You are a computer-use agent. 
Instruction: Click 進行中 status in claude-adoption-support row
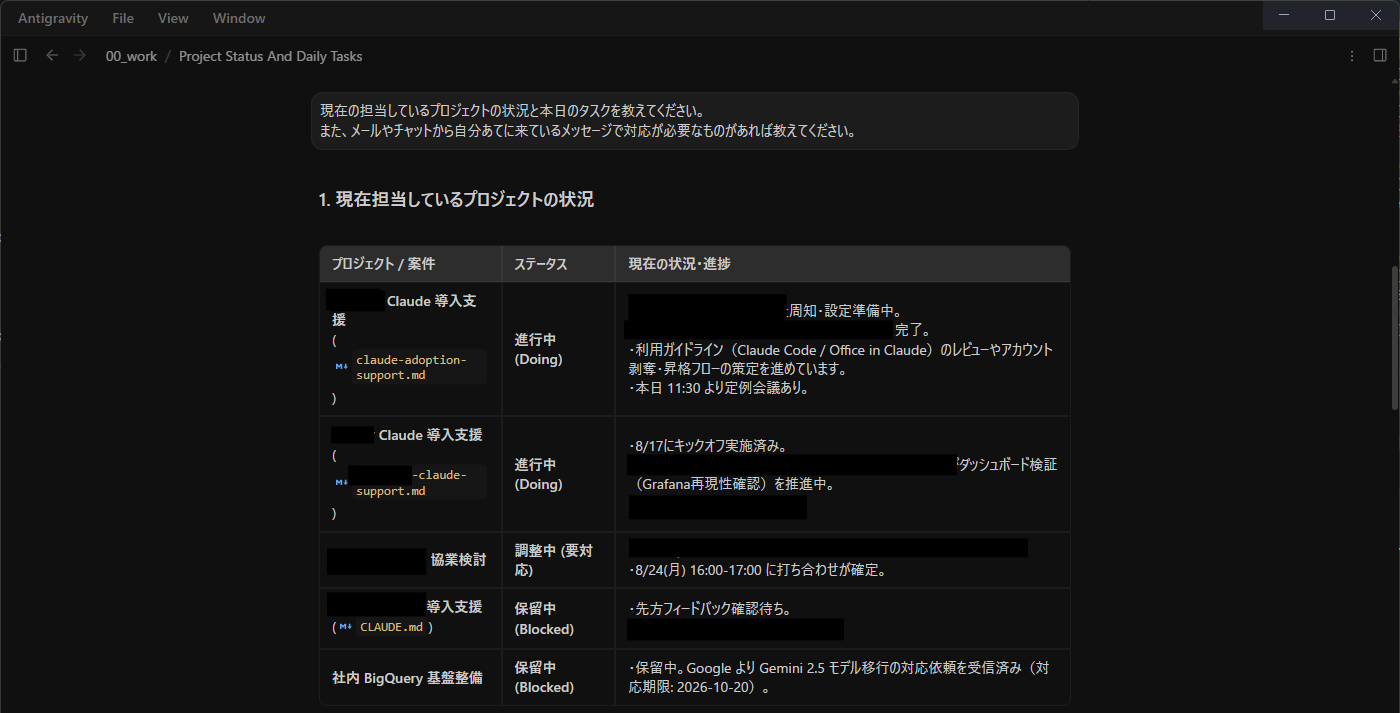538,349
